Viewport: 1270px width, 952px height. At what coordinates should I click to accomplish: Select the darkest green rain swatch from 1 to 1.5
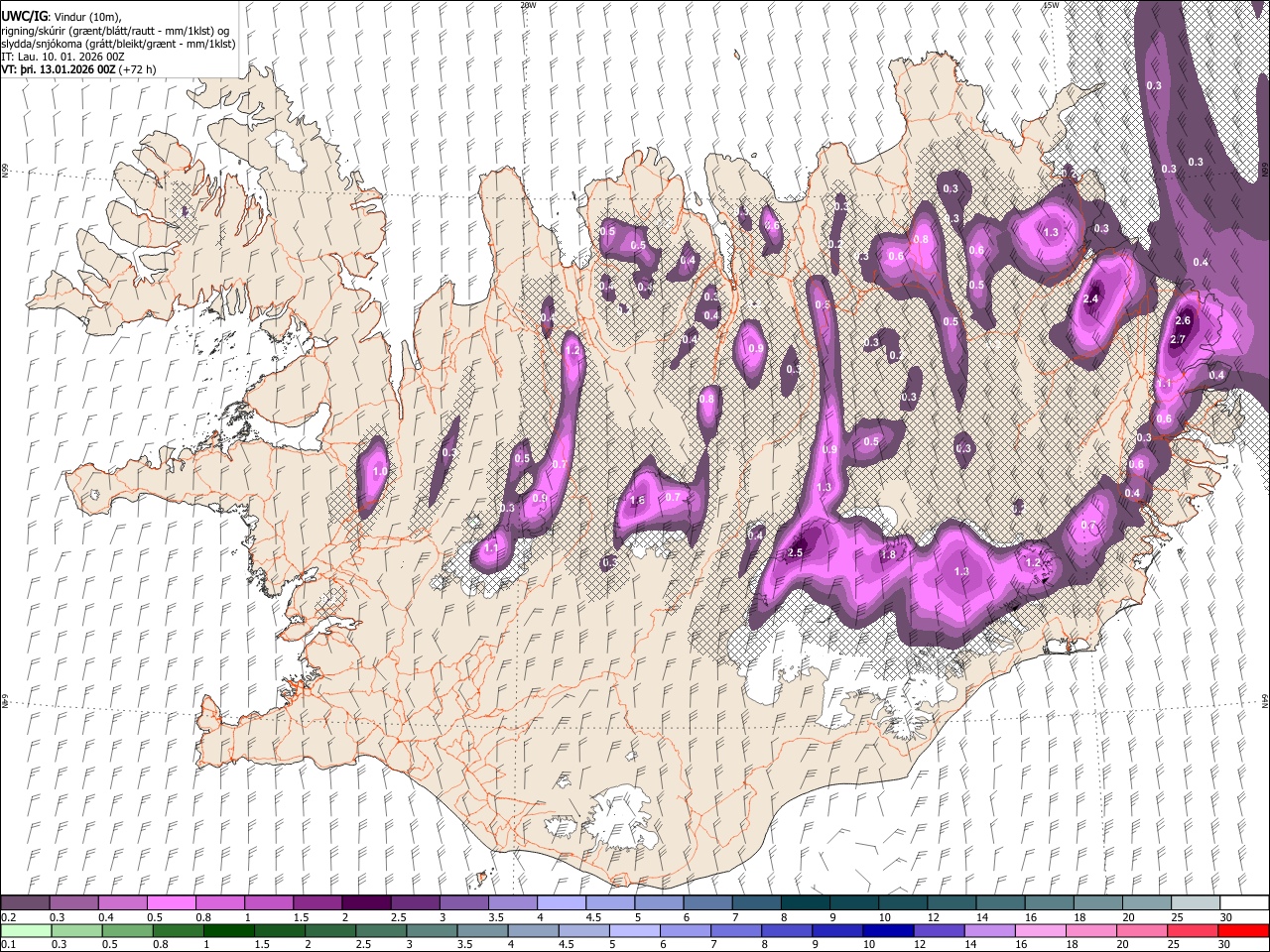[x=231, y=930]
